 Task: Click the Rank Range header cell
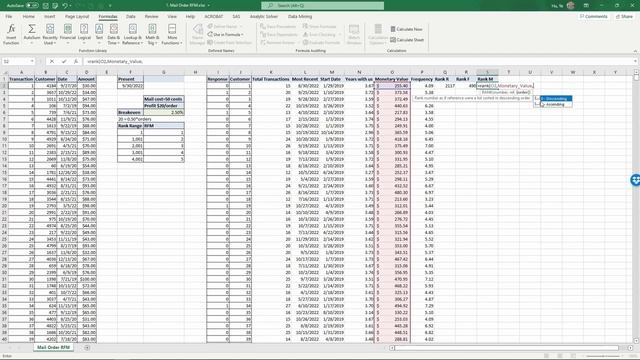tap(130, 126)
